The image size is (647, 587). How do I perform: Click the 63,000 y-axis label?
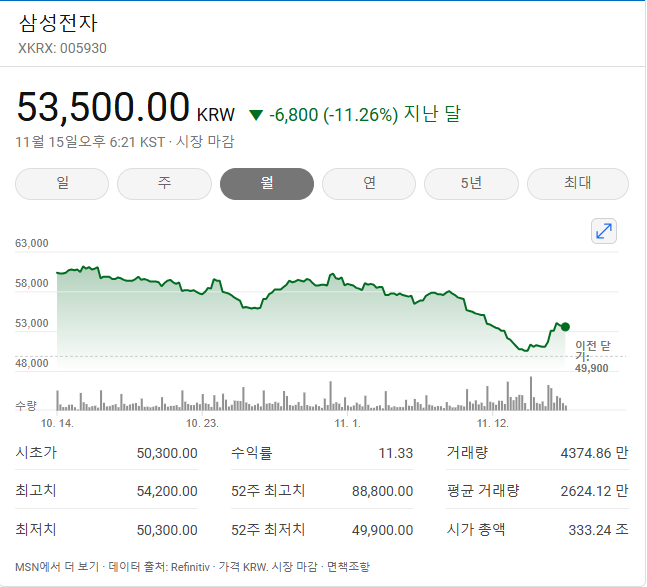pos(32,243)
